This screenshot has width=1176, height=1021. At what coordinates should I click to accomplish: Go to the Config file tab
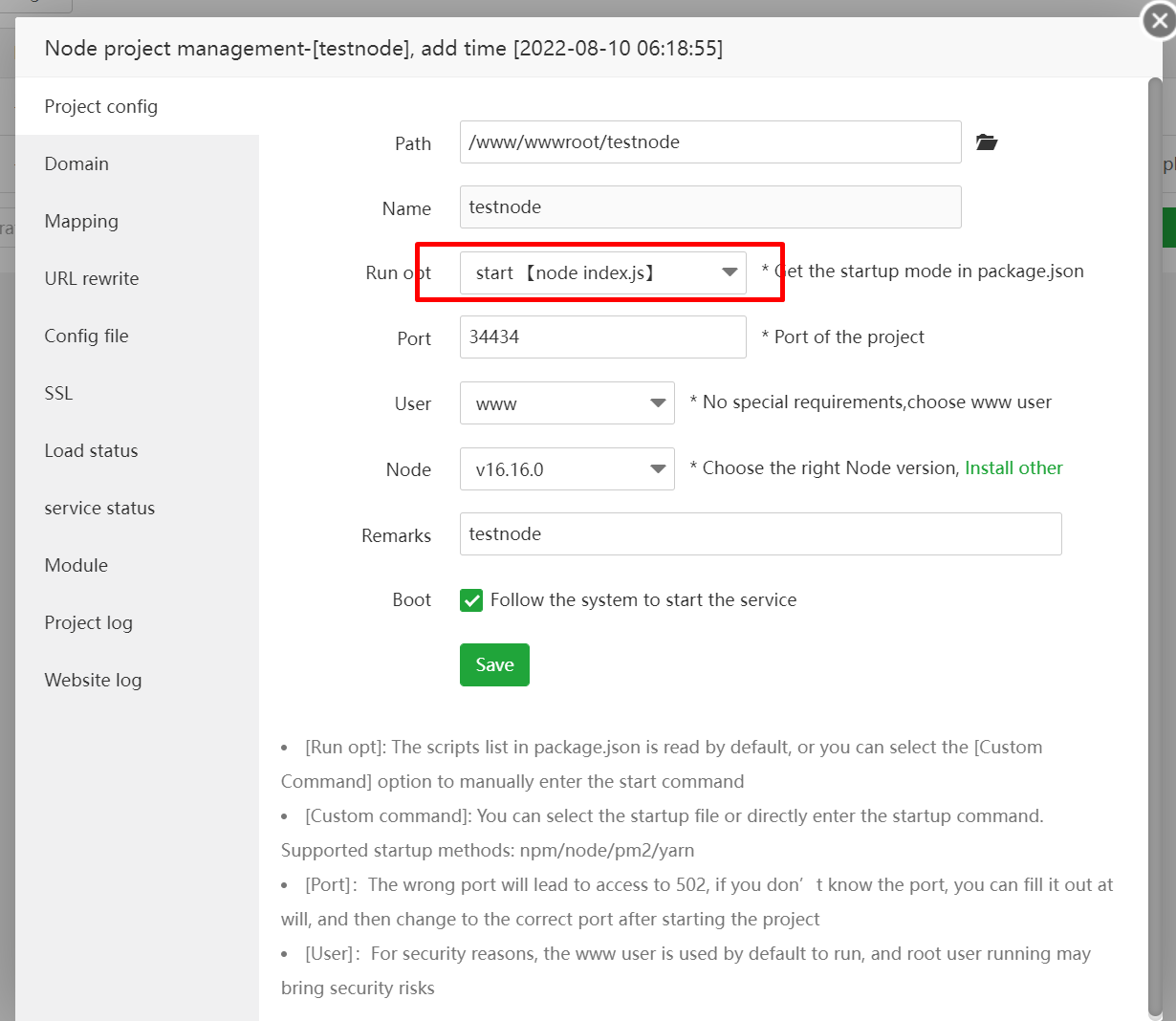86,336
